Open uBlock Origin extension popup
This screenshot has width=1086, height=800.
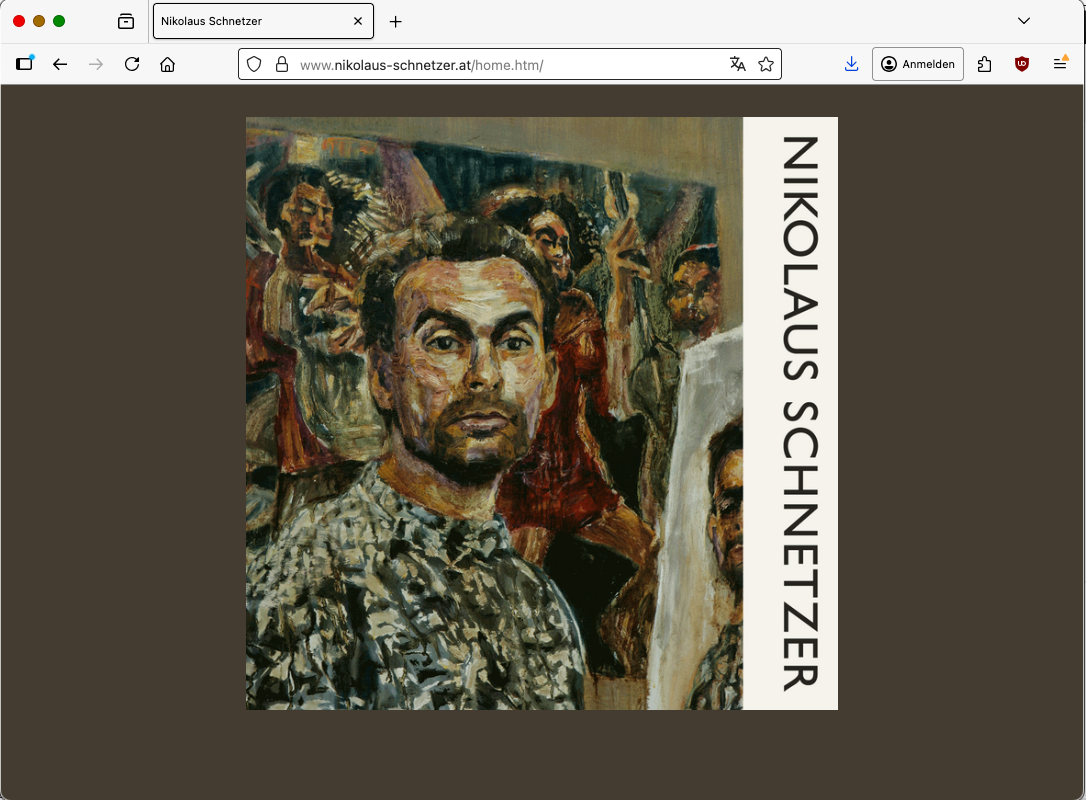(1021, 64)
